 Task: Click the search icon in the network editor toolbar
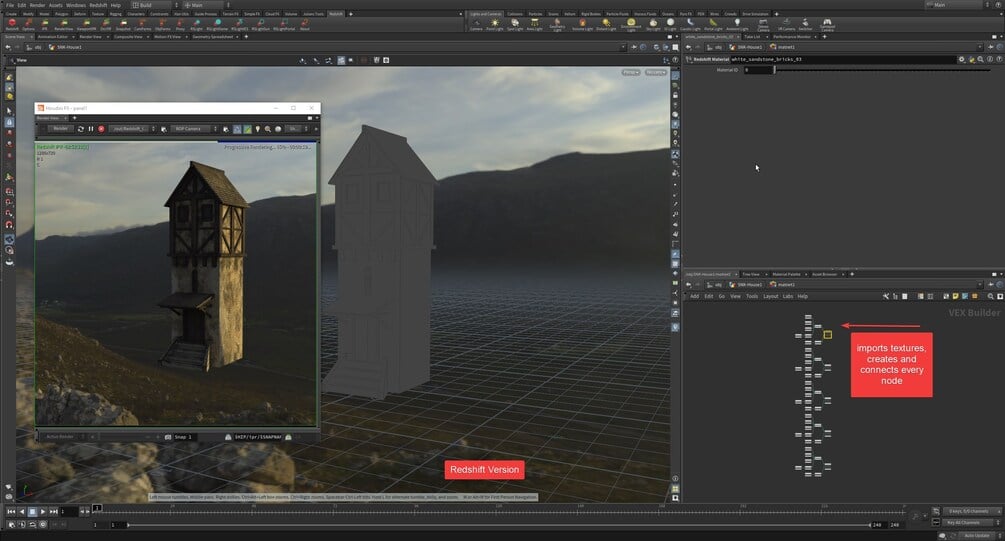pos(990,296)
